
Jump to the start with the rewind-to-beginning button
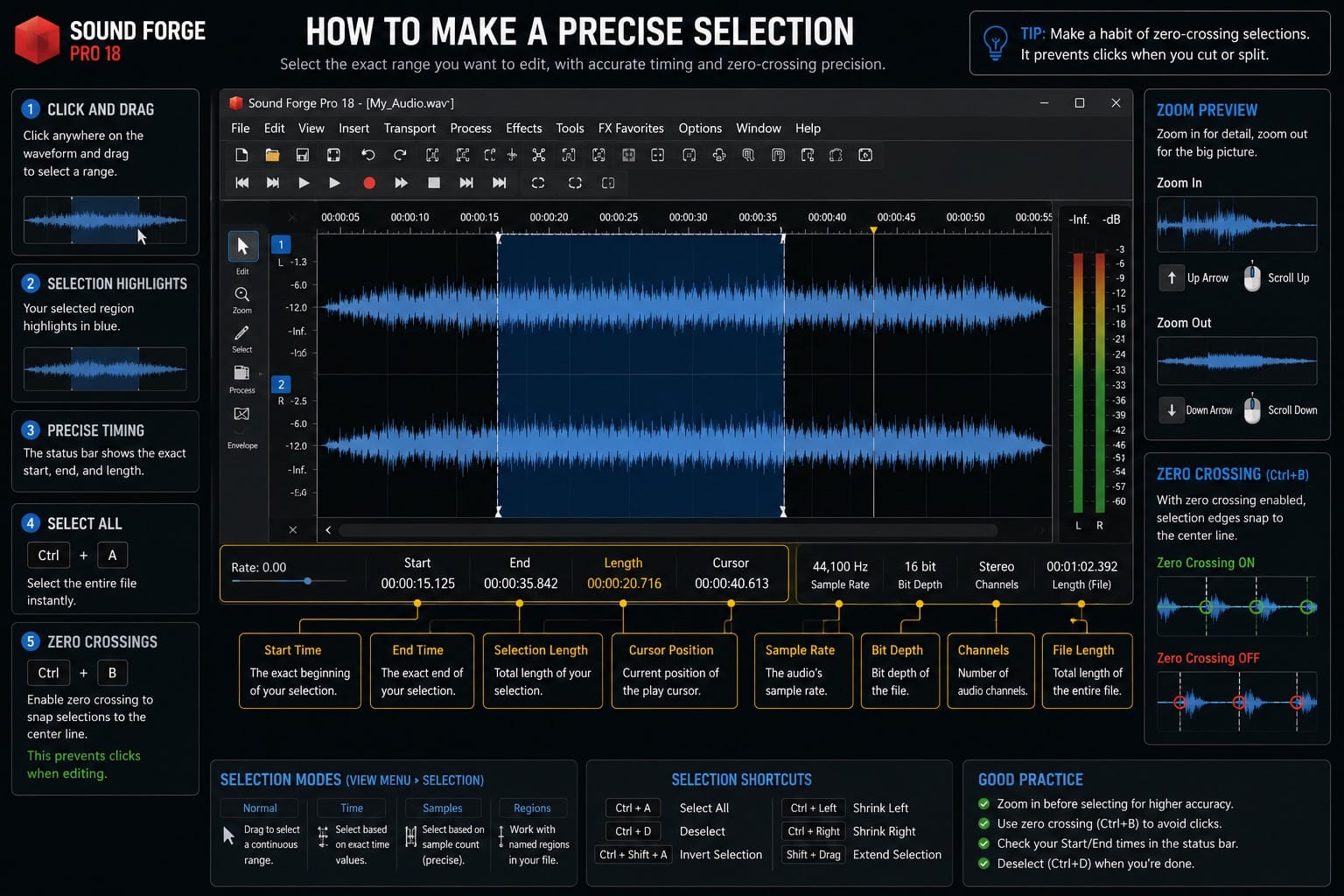[x=242, y=183]
